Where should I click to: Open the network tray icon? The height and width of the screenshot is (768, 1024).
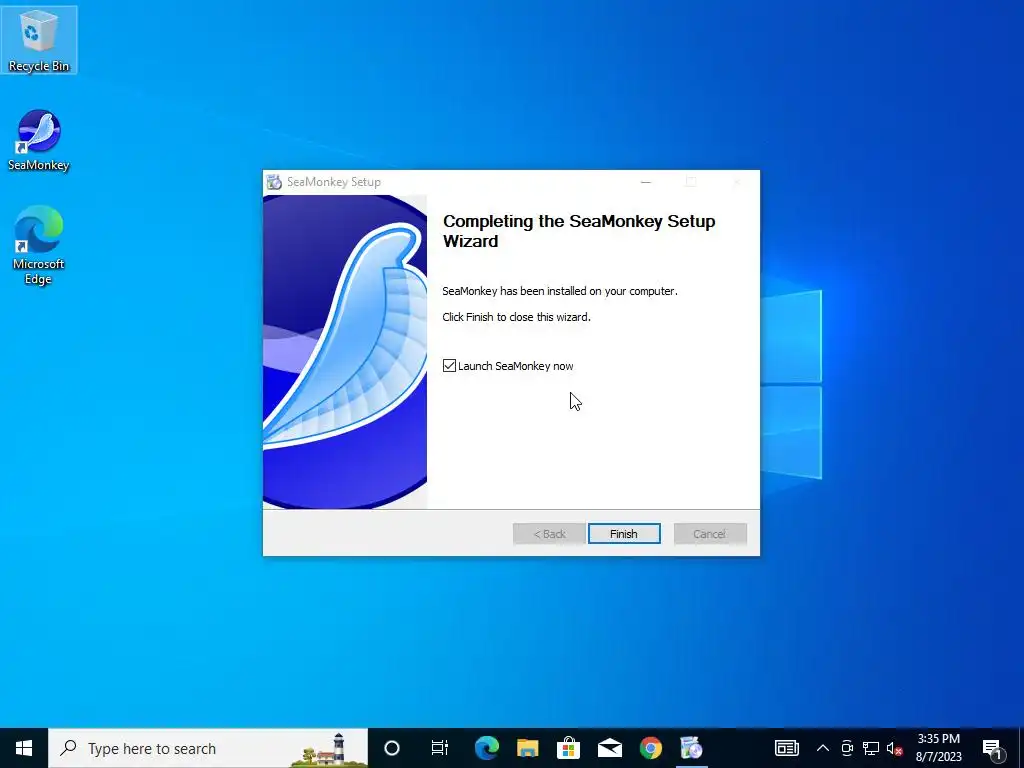tap(871, 748)
